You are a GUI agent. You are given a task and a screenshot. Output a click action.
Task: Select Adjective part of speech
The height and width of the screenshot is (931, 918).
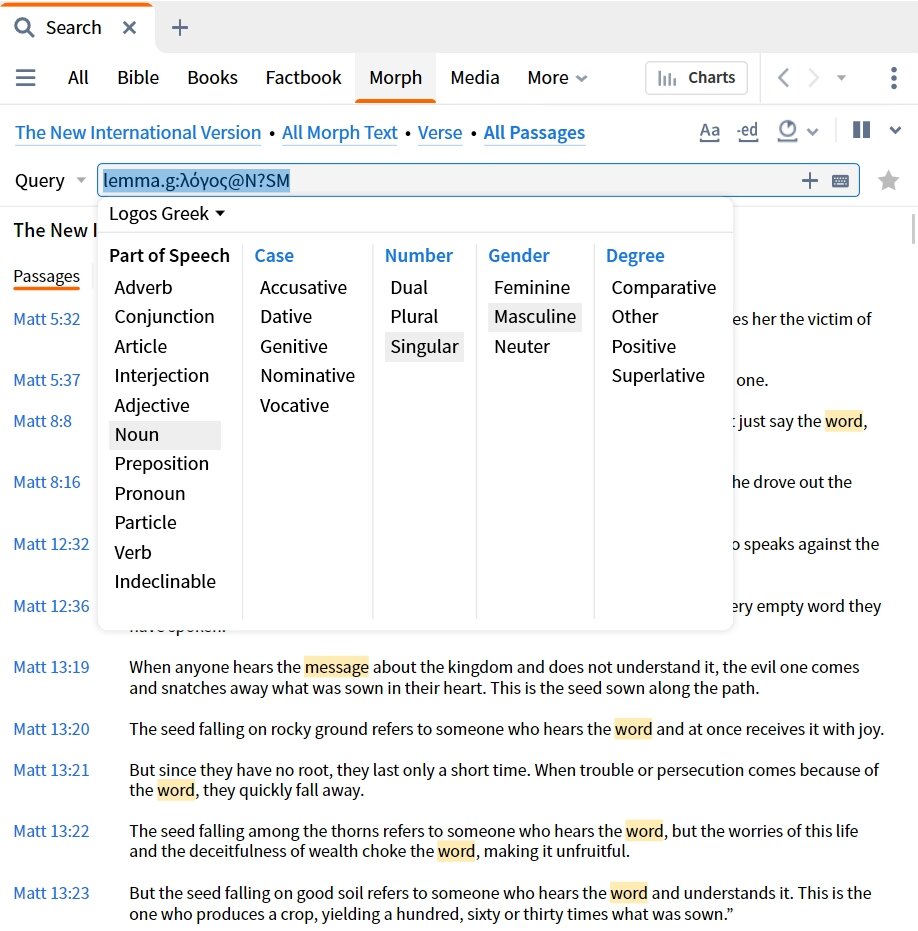(x=152, y=406)
